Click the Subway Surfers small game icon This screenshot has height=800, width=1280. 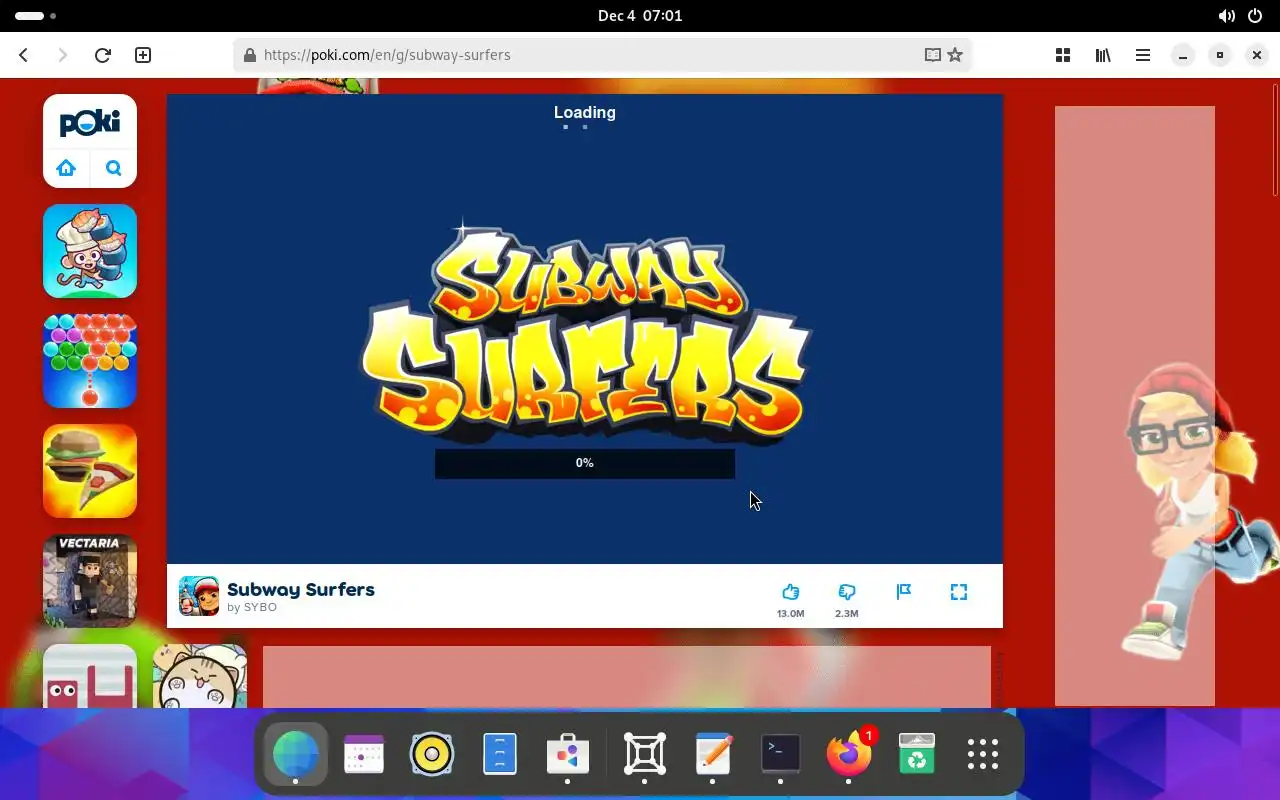199,596
